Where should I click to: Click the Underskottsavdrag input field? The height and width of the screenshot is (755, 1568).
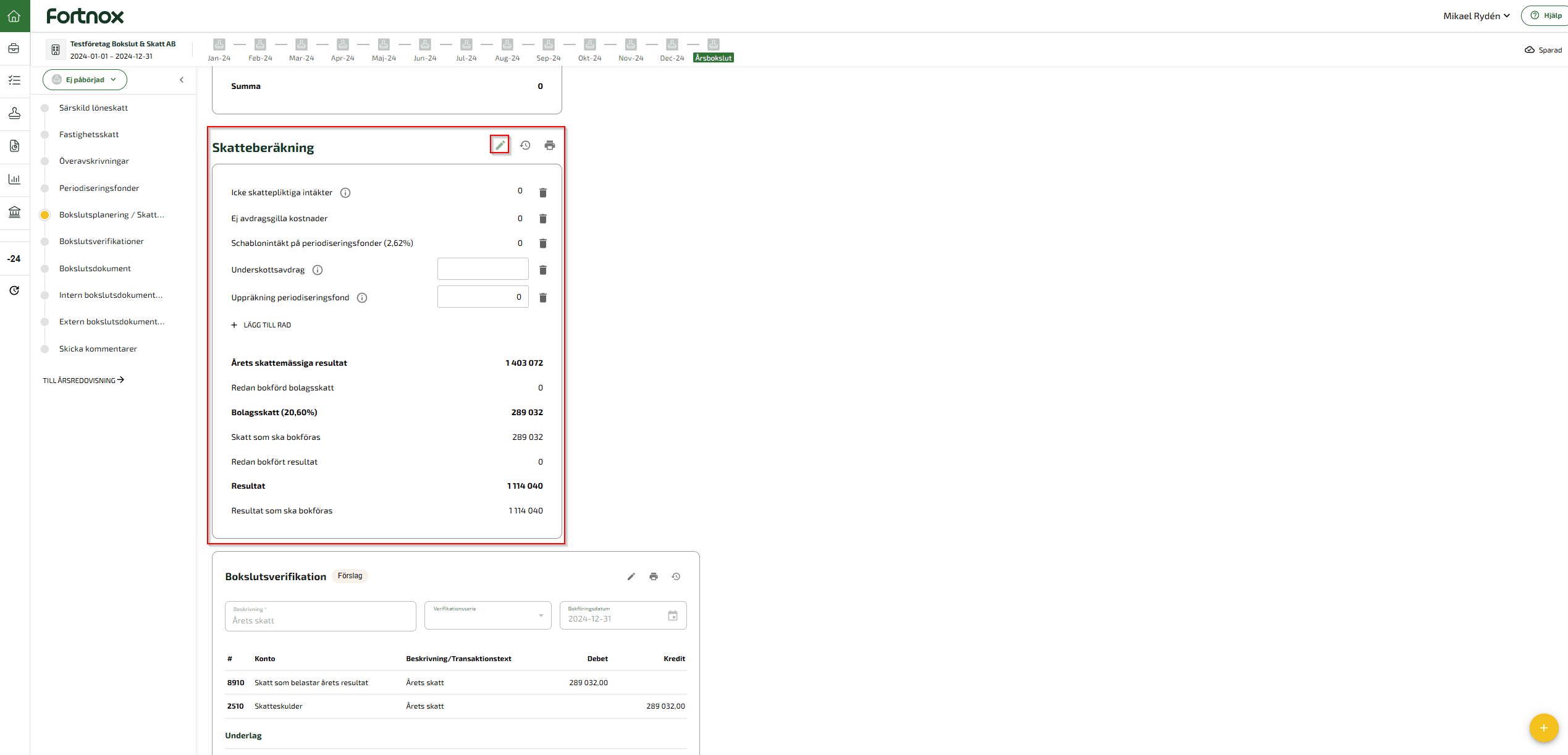pyautogui.click(x=483, y=269)
